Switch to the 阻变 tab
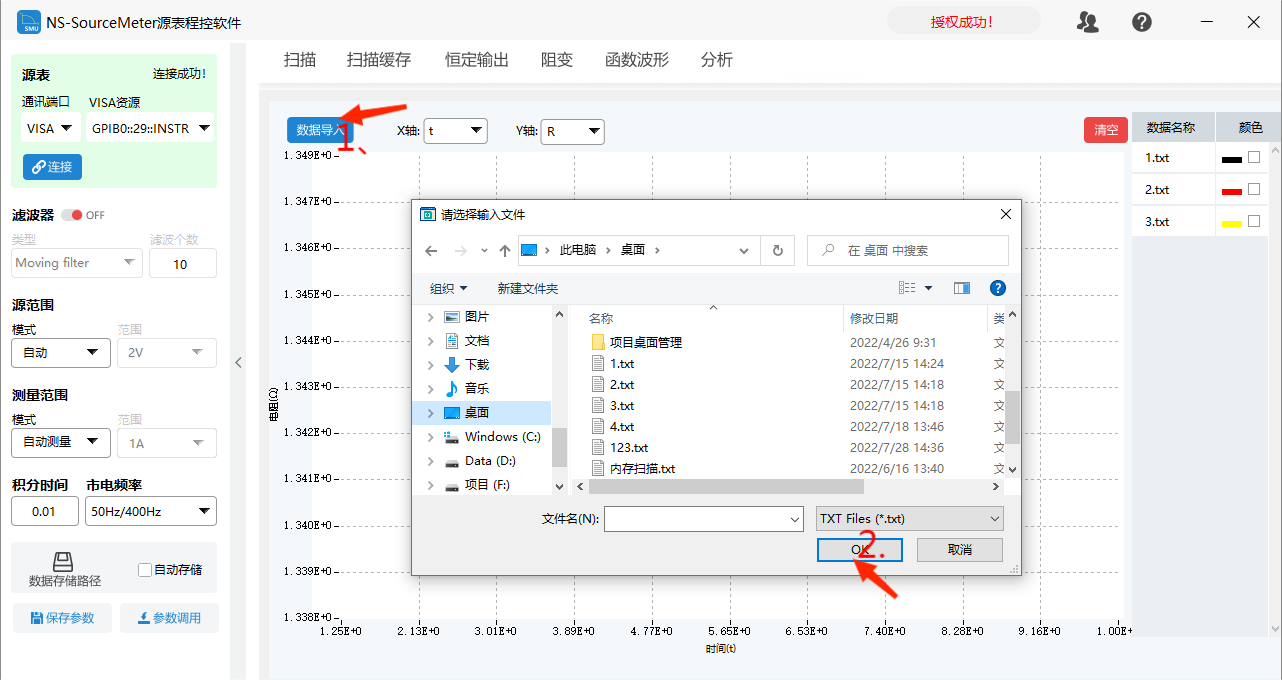The height and width of the screenshot is (680, 1282). click(x=557, y=60)
